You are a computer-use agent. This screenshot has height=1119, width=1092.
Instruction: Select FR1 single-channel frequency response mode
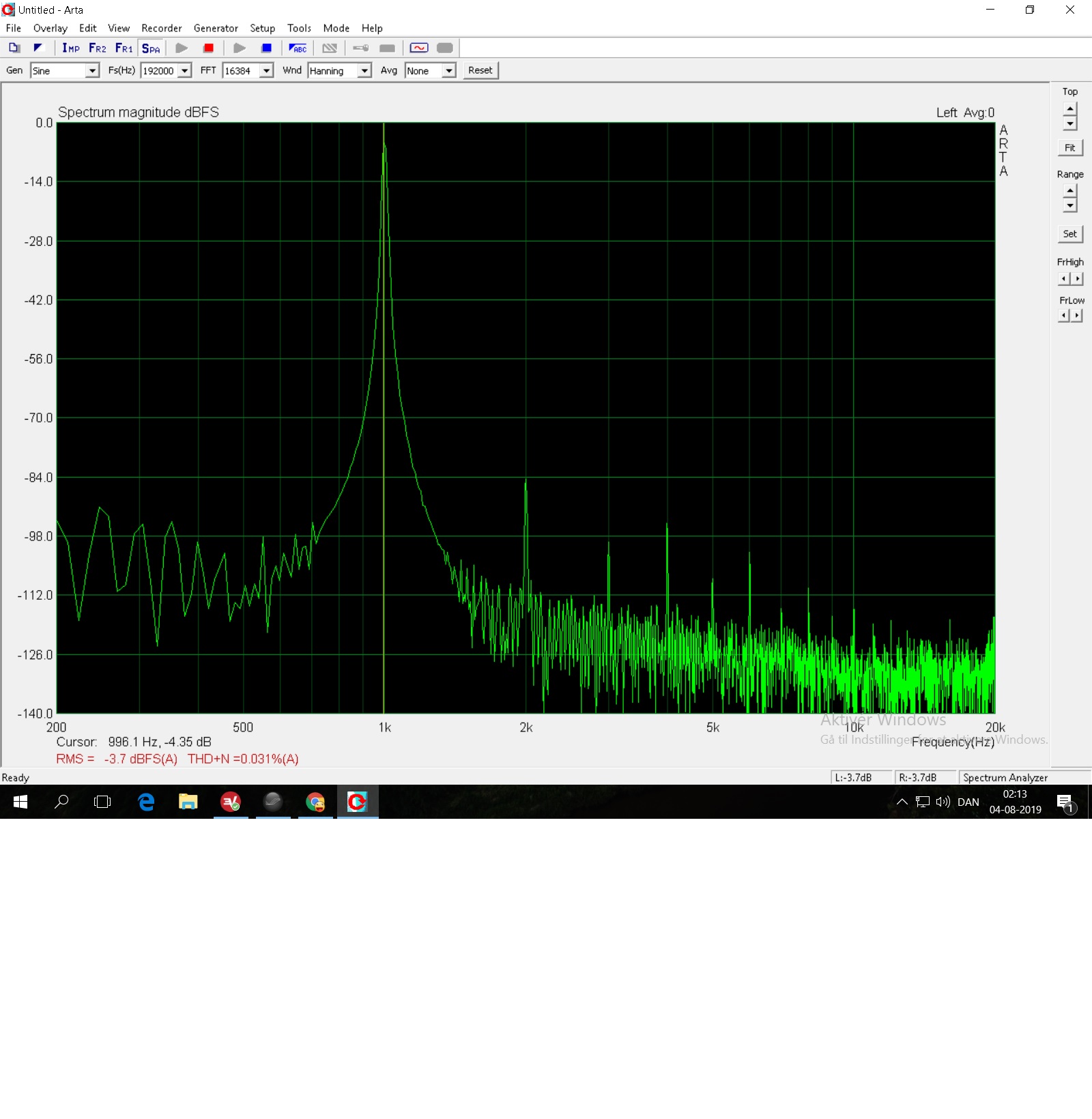pyautogui.click(x=124, y=48)
